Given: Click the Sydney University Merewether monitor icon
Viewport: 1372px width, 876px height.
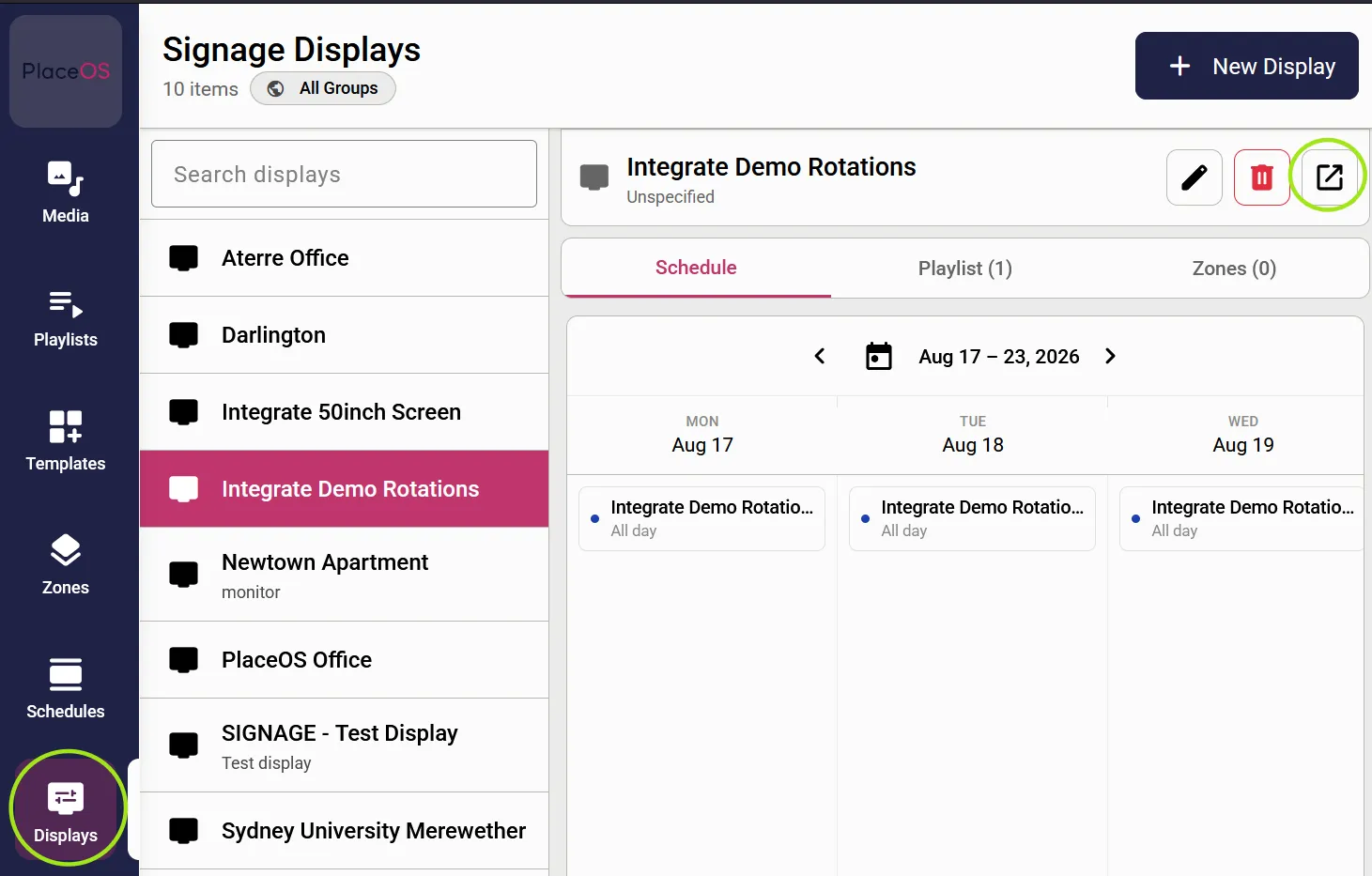Looking at the screenshot, I should (x=183, y=831).
